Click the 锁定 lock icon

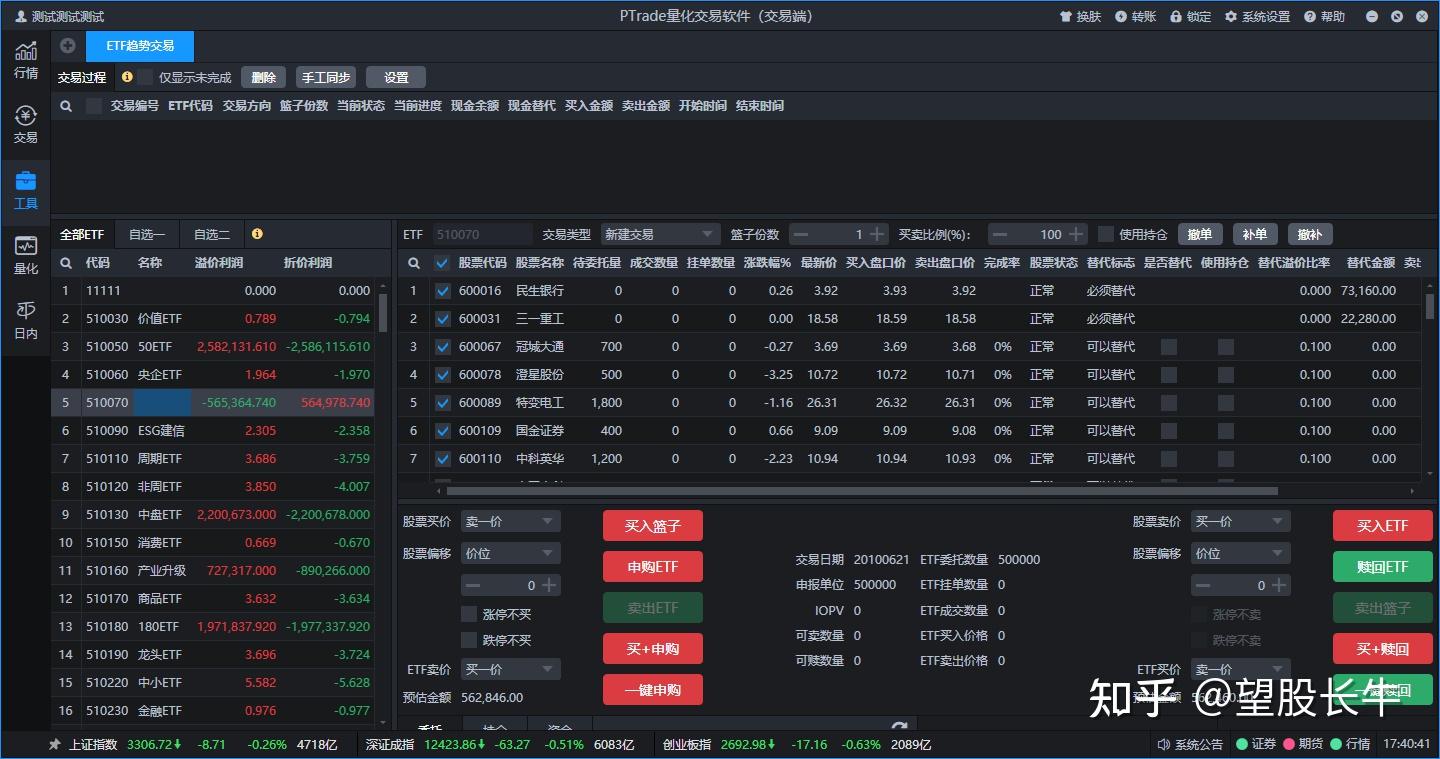click(1176, 17)
